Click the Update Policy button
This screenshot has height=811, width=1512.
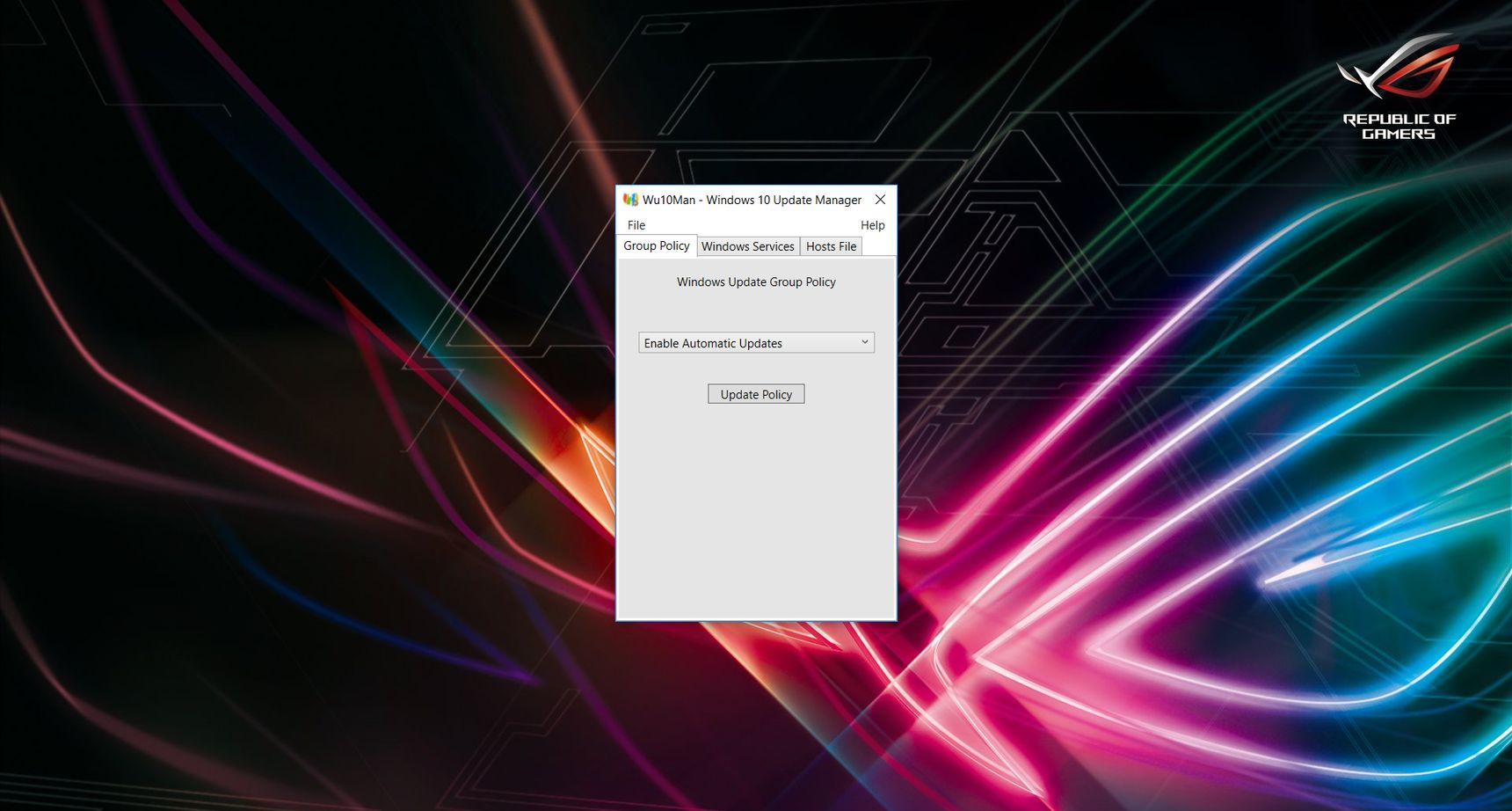[756, 394]
